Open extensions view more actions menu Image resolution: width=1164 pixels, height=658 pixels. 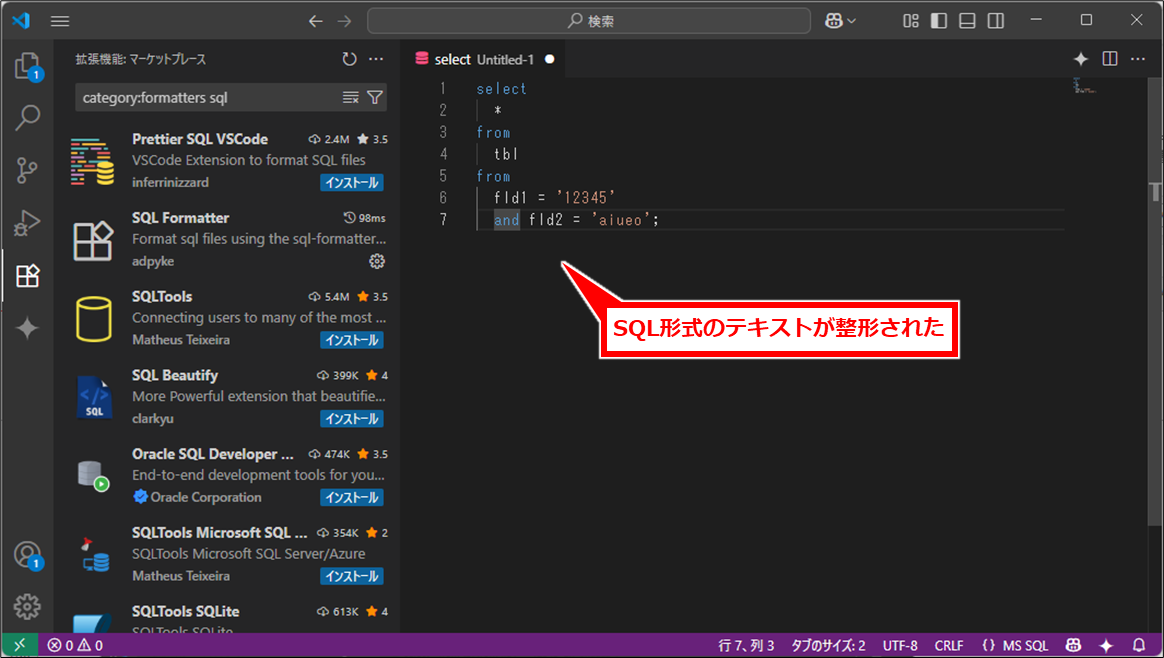point(376,59)
